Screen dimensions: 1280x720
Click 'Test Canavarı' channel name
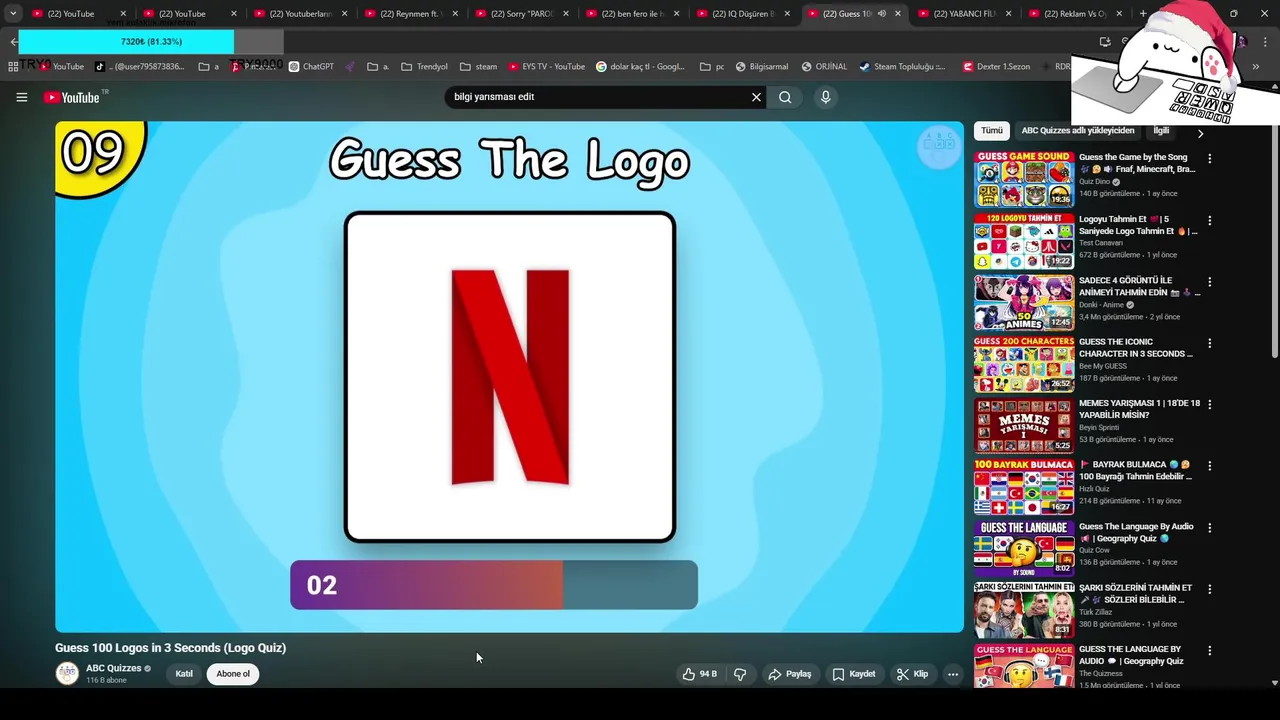[x=1101, y=243]
